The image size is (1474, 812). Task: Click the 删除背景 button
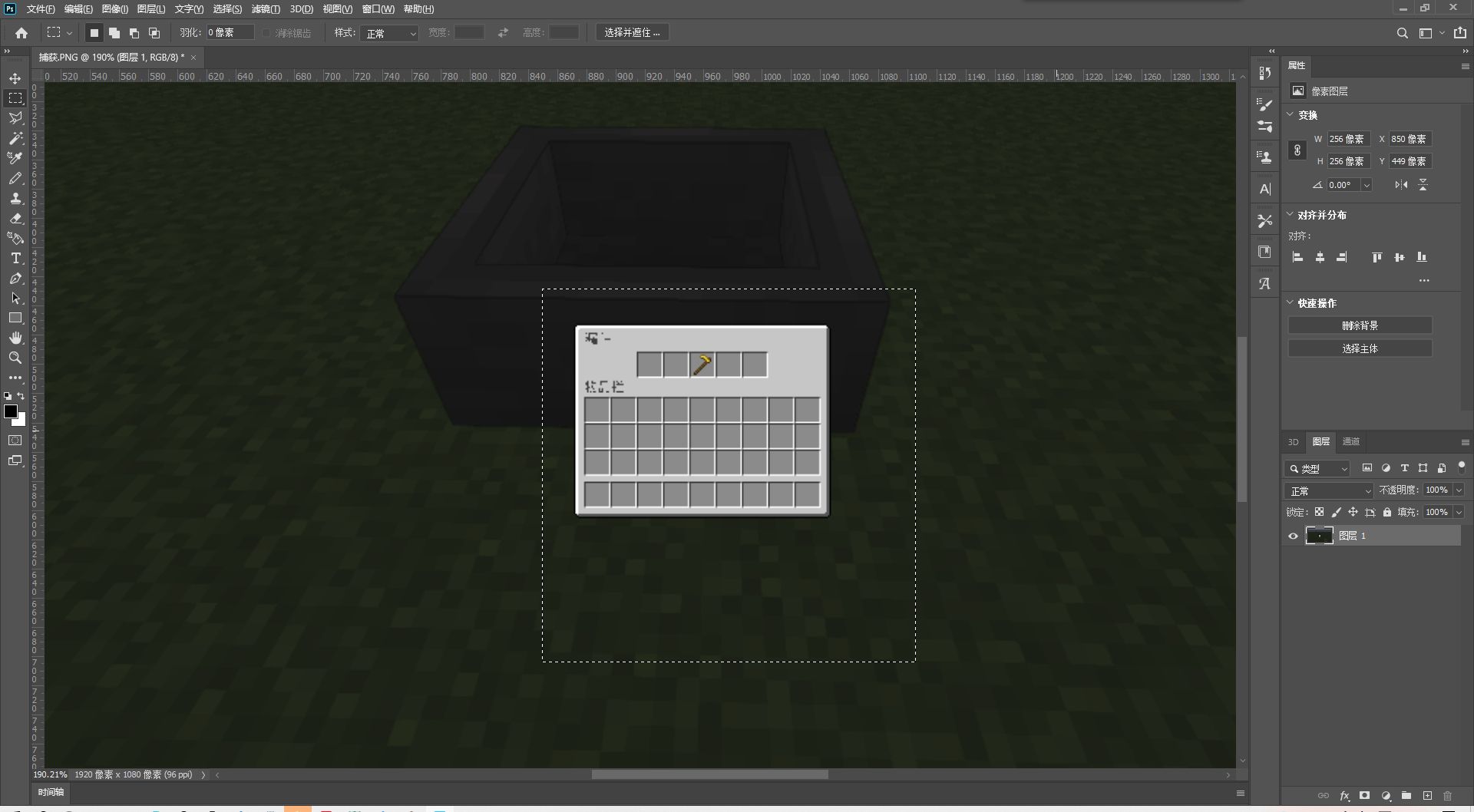coord(1360,325)
